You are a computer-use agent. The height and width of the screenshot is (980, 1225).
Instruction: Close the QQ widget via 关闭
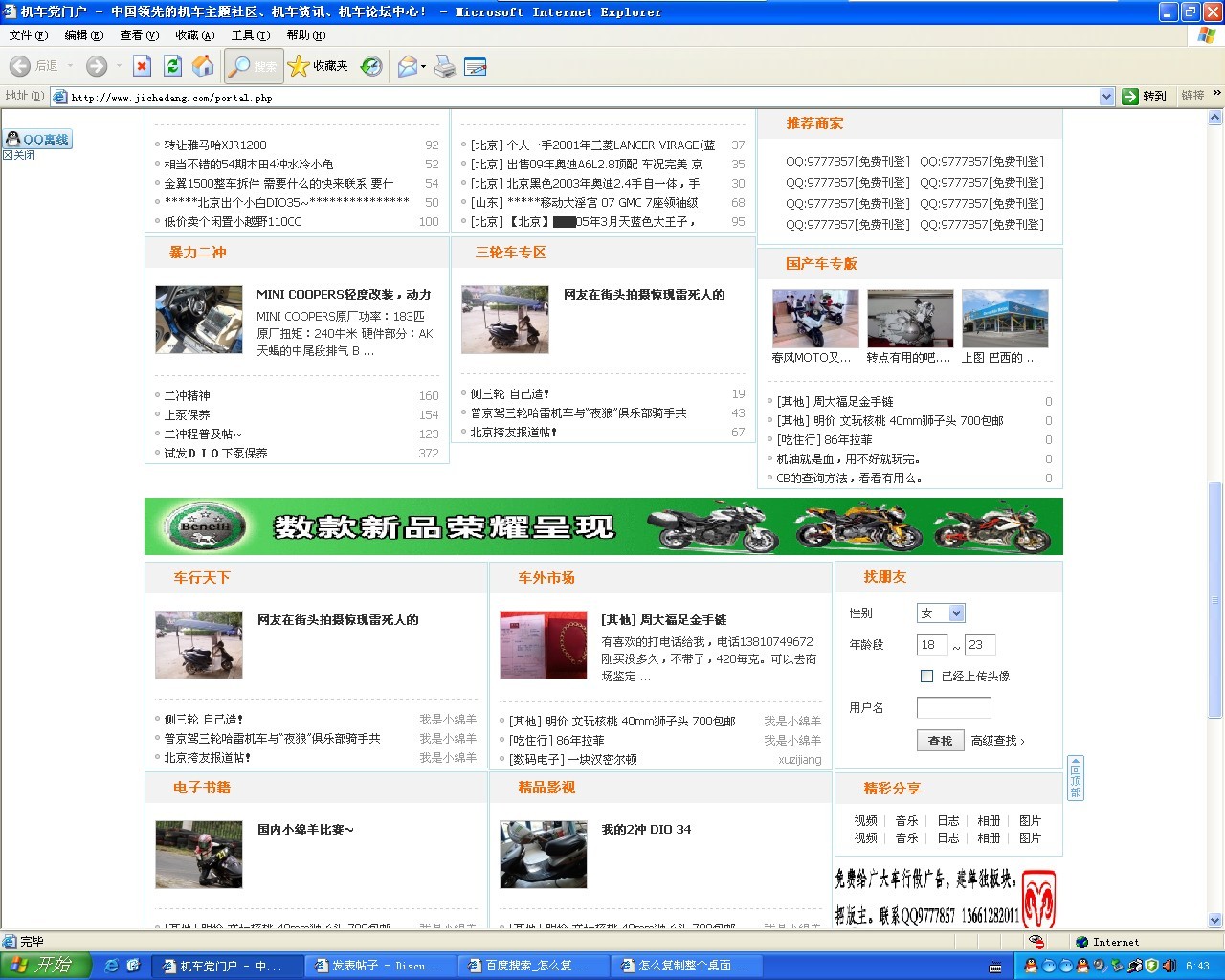pyautogui.click(x=18, y=155)
